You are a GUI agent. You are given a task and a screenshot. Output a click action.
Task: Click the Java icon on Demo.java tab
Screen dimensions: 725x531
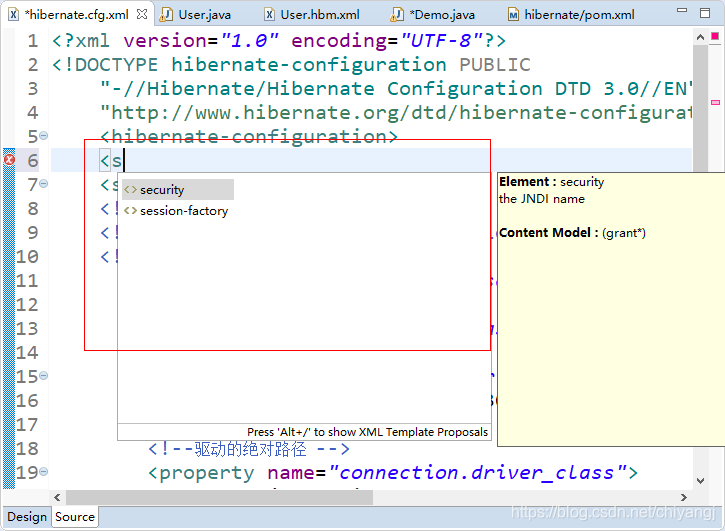pyautogui.click(x=397, y=15)
